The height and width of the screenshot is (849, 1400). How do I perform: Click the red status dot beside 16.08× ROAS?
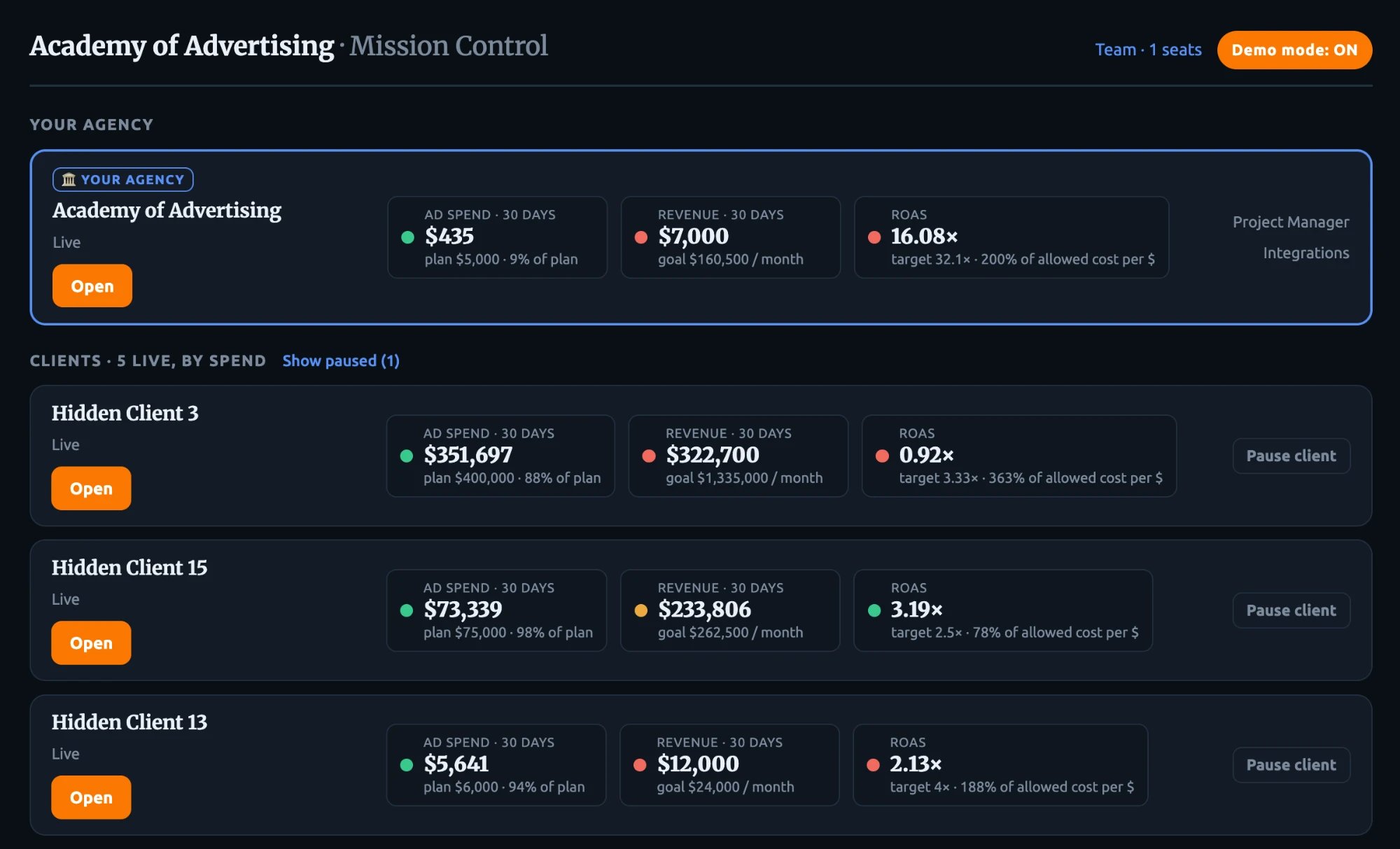[x=874, y=237]
